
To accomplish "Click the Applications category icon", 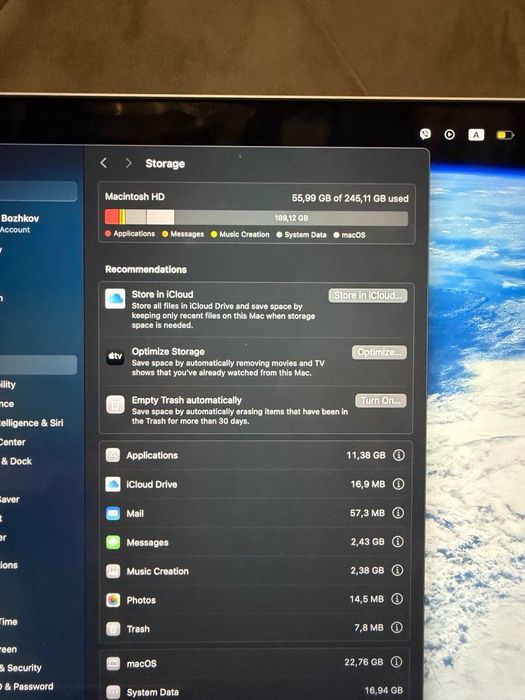I will 112,455.
